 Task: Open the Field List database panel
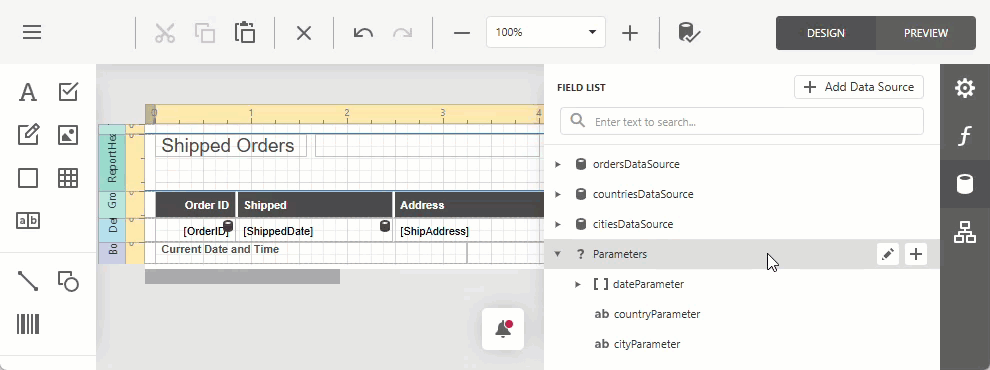click(965, 184)
